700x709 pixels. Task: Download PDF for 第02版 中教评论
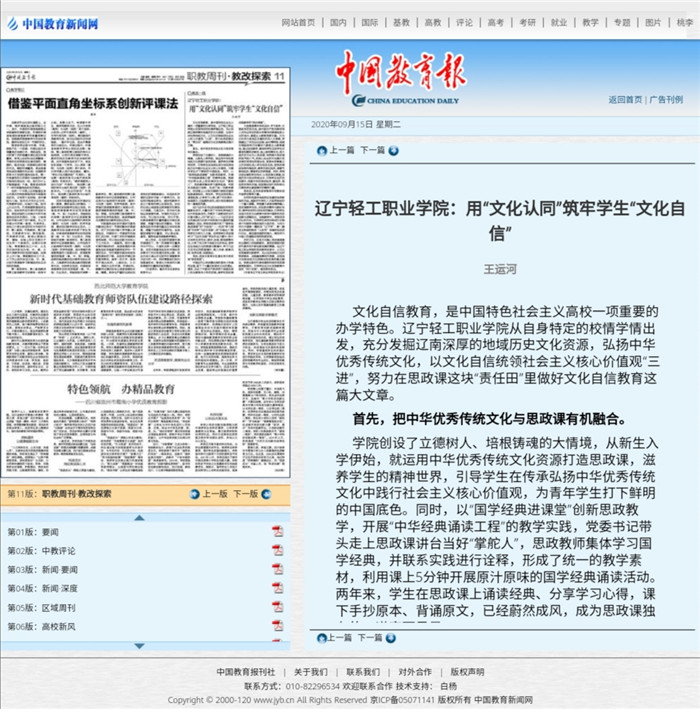tap(277, 550)
